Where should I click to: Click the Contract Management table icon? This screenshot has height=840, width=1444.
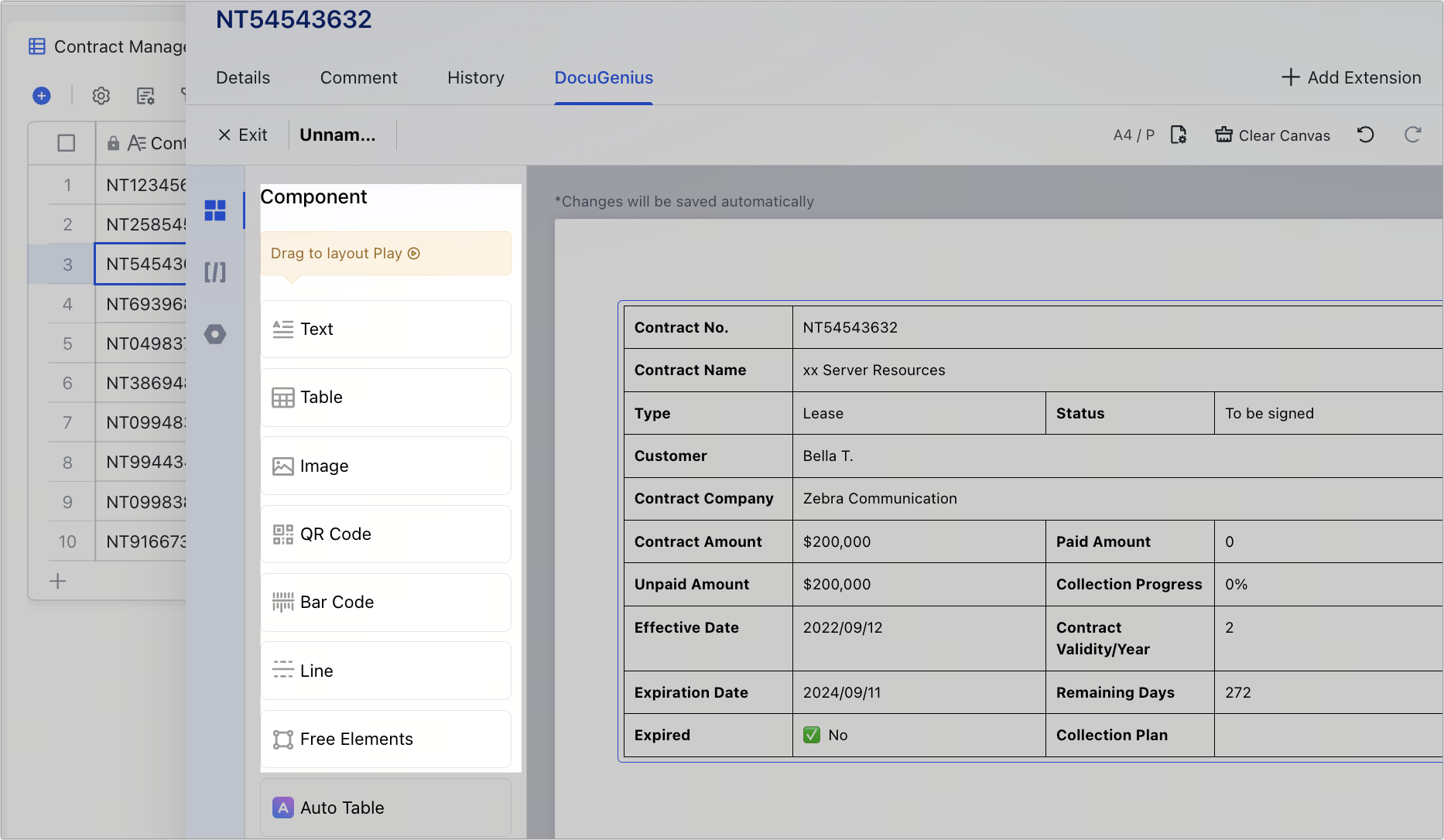pyautogui.click(x=37, y=46)
